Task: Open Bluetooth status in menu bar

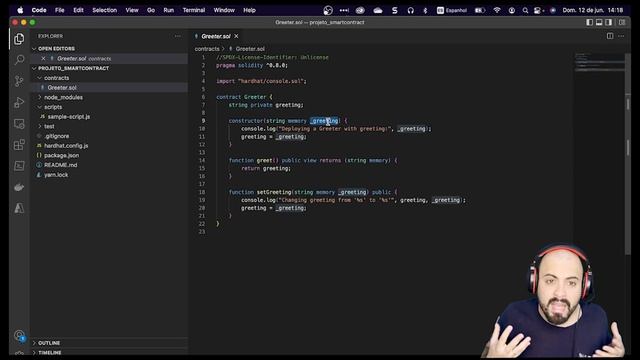Action: [425, 10]
